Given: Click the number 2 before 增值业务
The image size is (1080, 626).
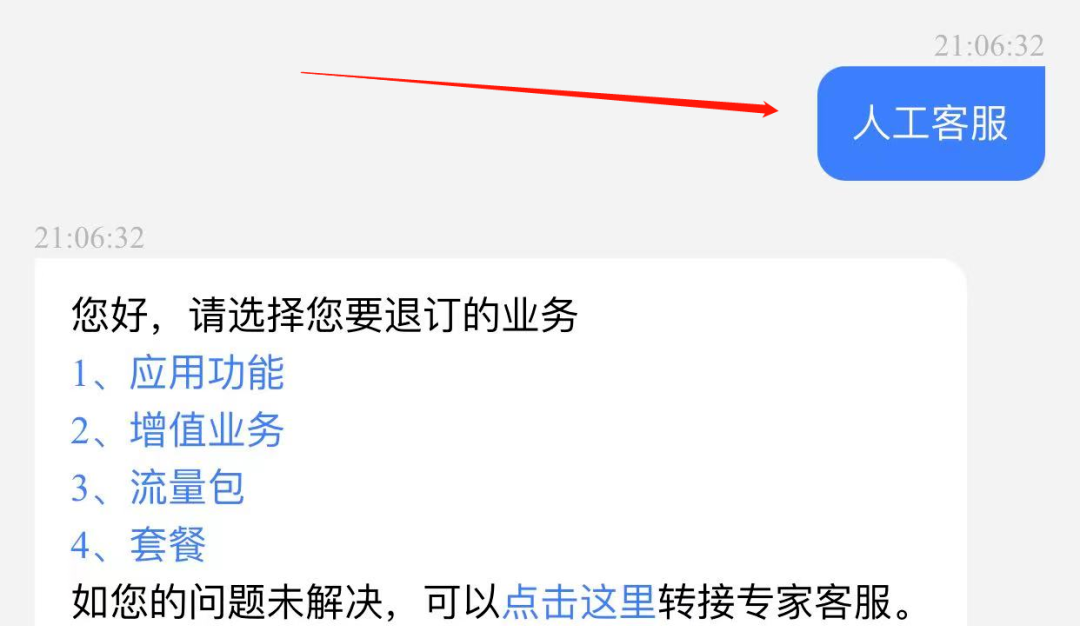Looking at the screenshot, I should pyautogui.click(x=80, y=432).
